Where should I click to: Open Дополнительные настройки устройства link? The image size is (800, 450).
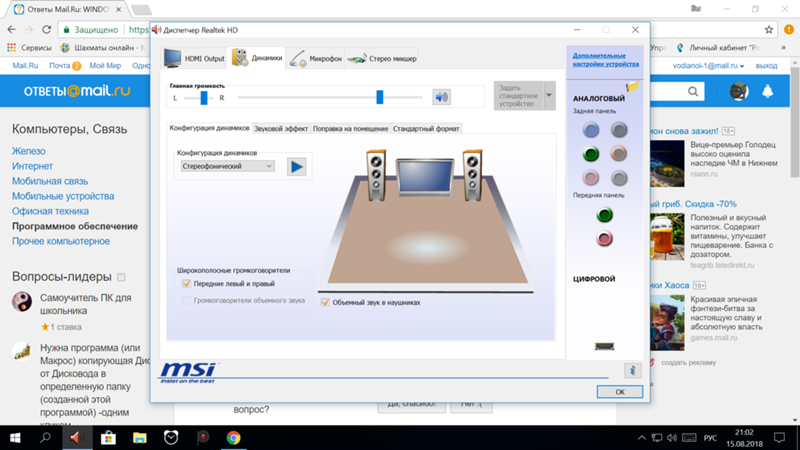(605, 60)
